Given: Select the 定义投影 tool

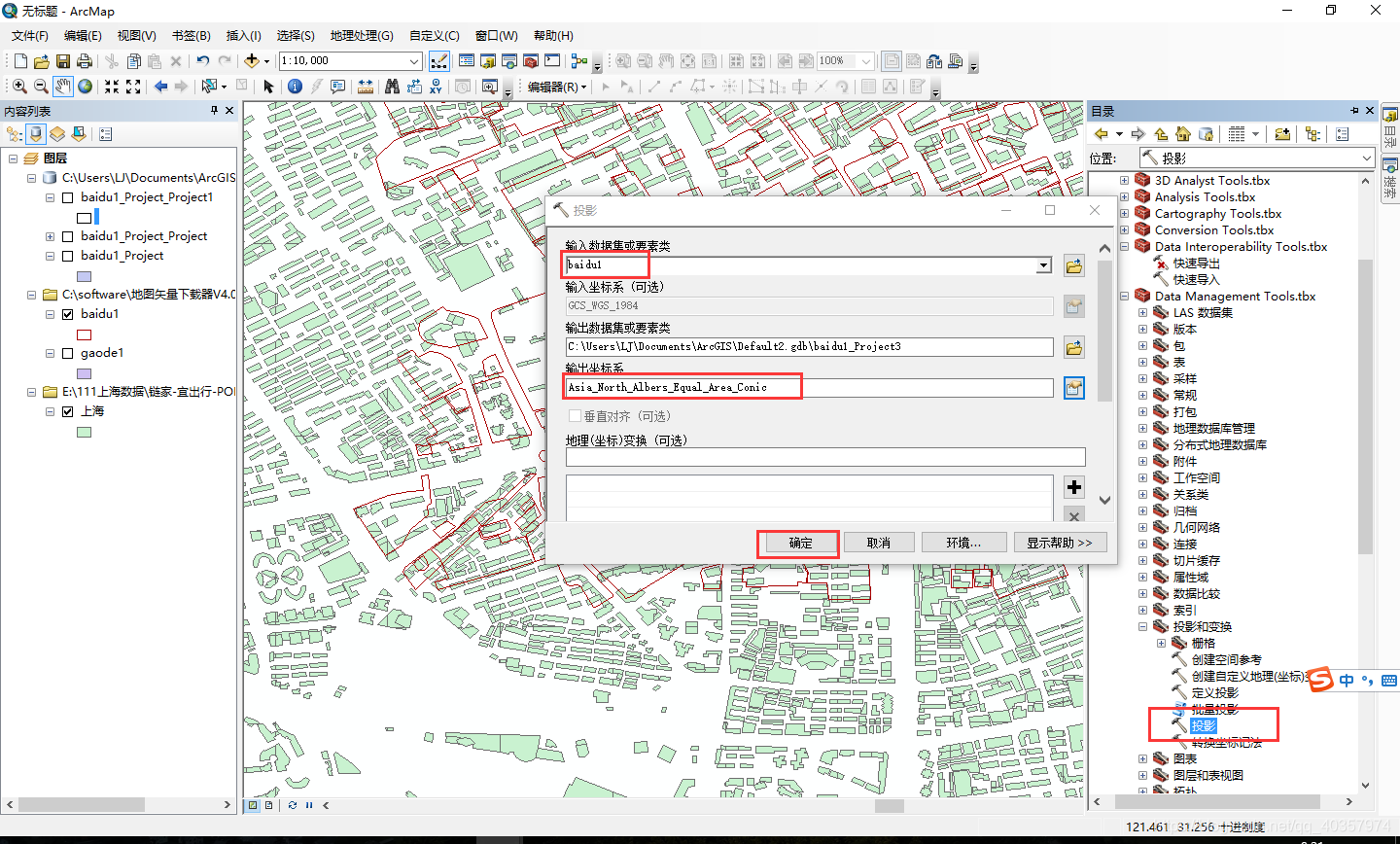Looking at the screenshot, I should coord(1214,692).
